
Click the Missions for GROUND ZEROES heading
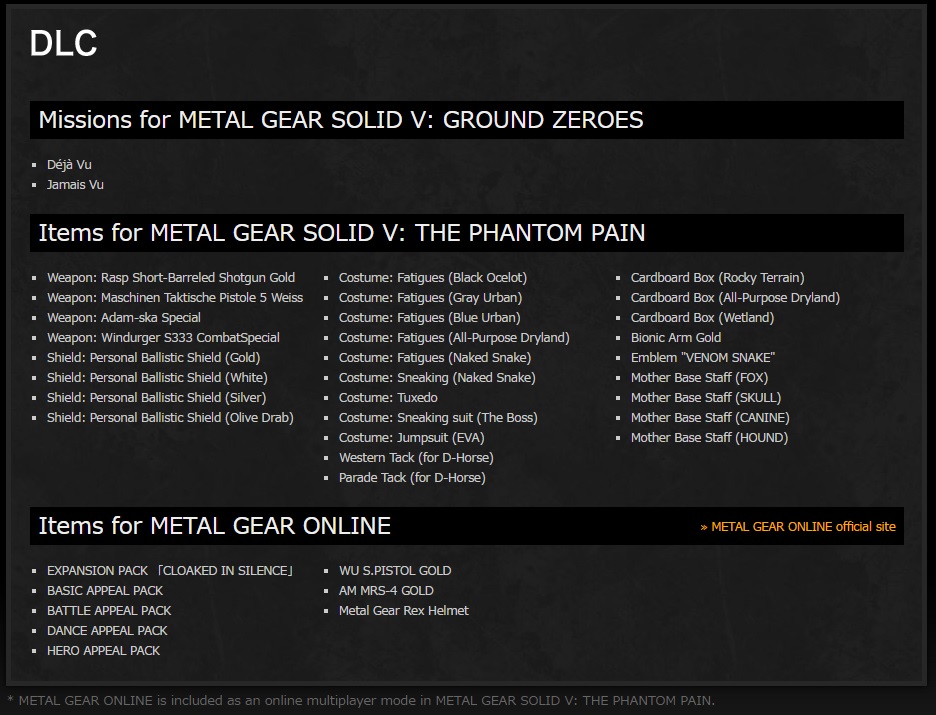[341, 120]
